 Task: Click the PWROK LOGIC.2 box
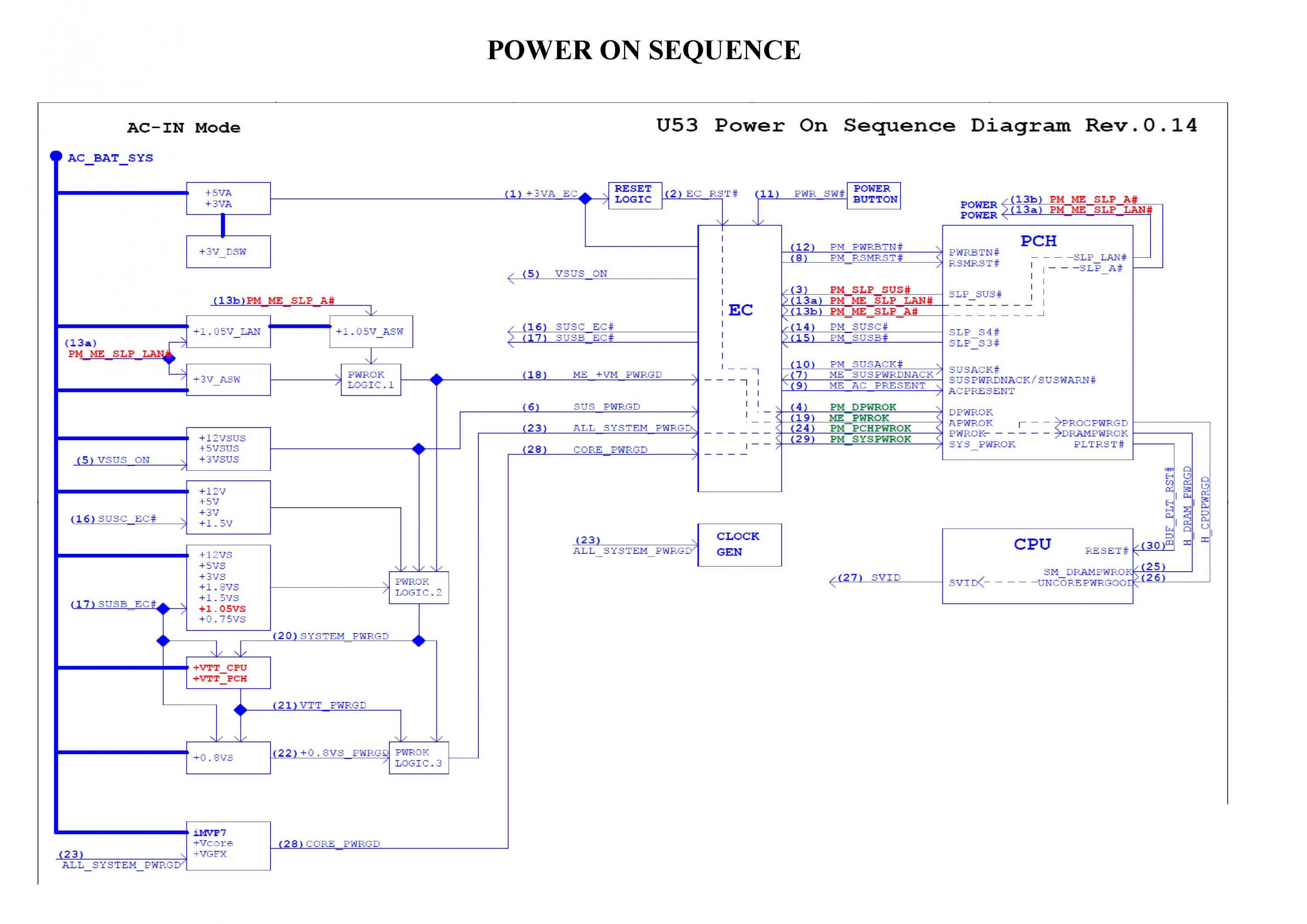tap(418, 588)
